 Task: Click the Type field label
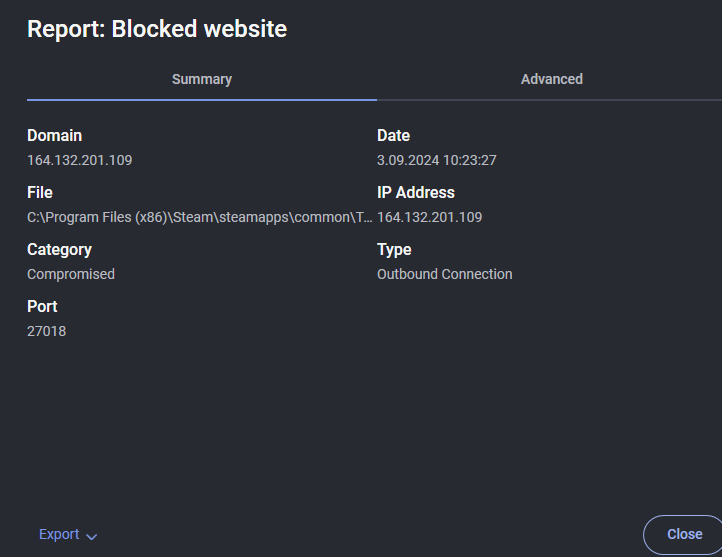[394, 249]
